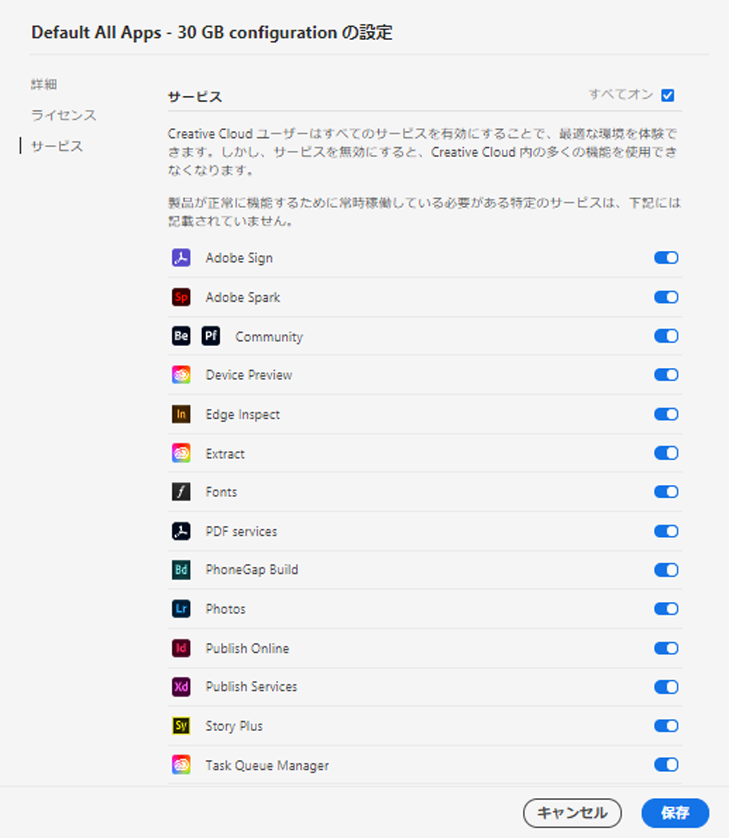Click the Adobe Sign icon
Viewport: 729px width, 838px height.
pyautogui.click(x=181, y=258)
